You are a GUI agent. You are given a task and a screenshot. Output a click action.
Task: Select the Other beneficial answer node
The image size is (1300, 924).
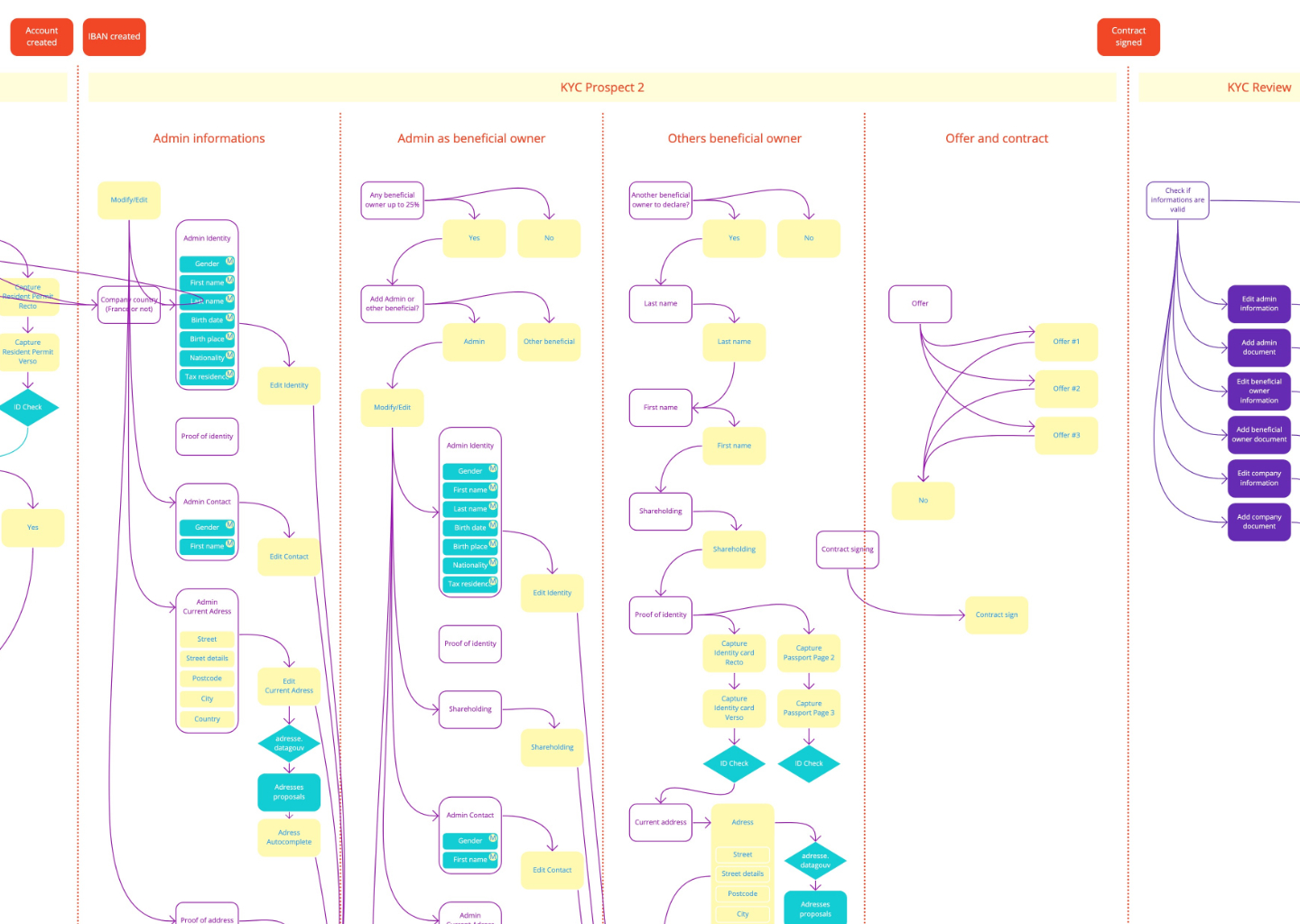[549, 342]
